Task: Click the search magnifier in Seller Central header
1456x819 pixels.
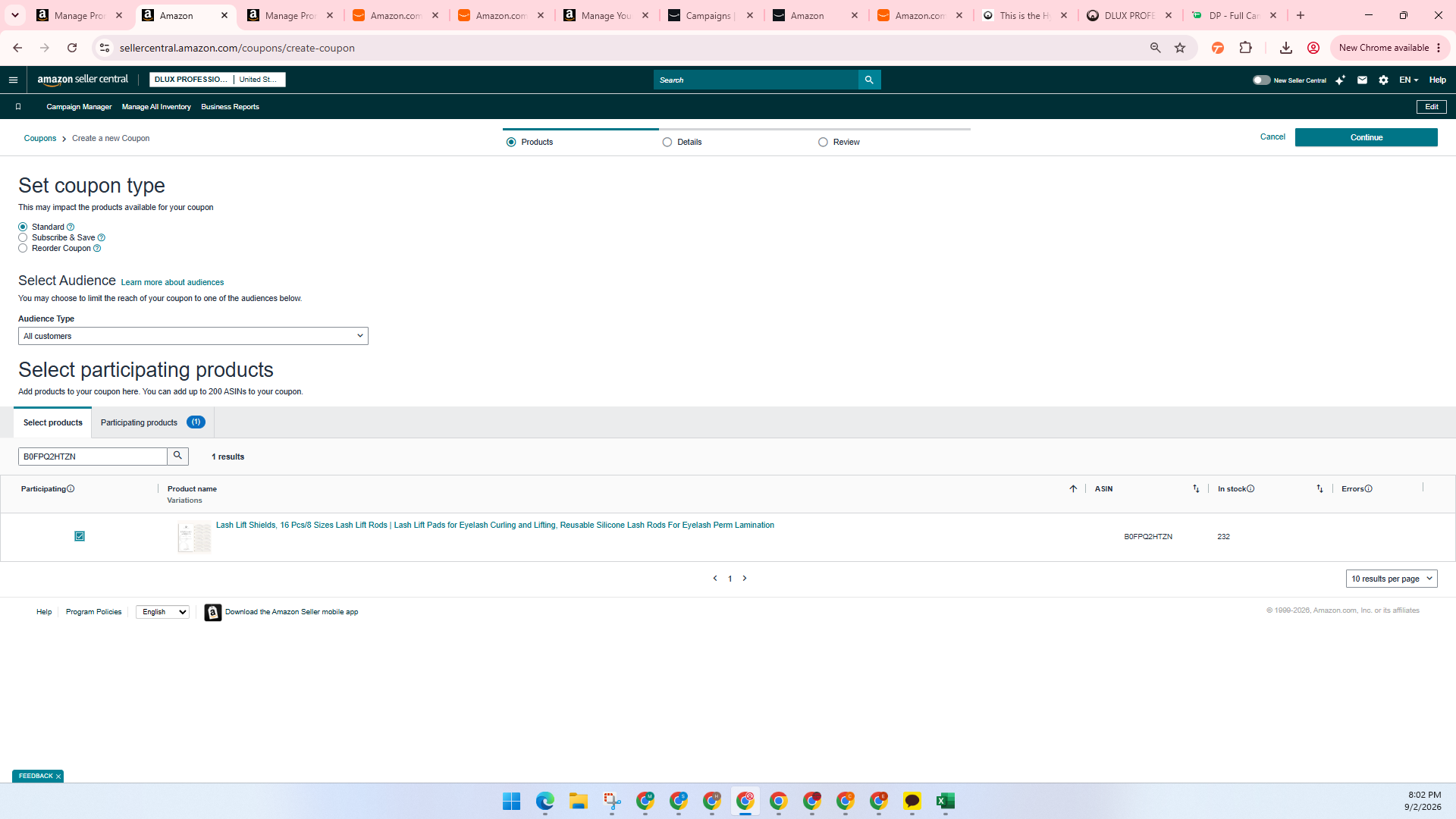Action: [869, 80]
